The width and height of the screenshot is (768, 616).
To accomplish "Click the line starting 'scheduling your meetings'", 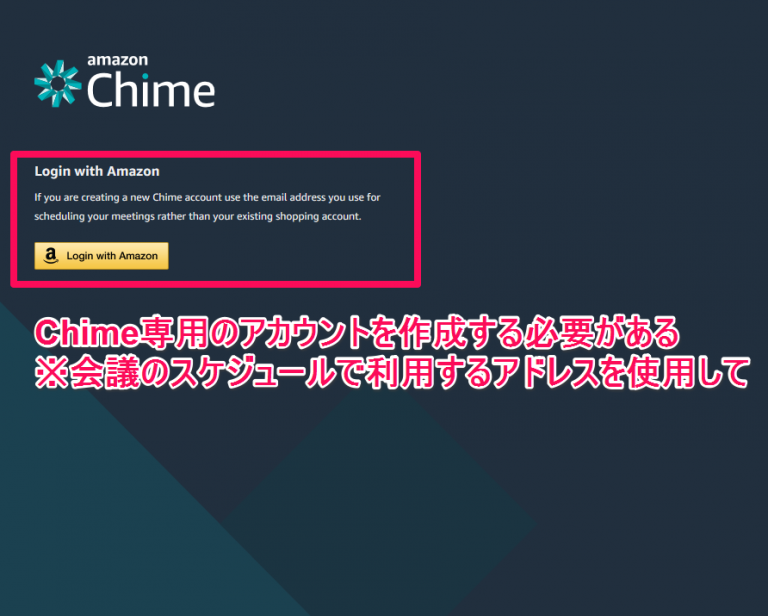I will [198, 216].
